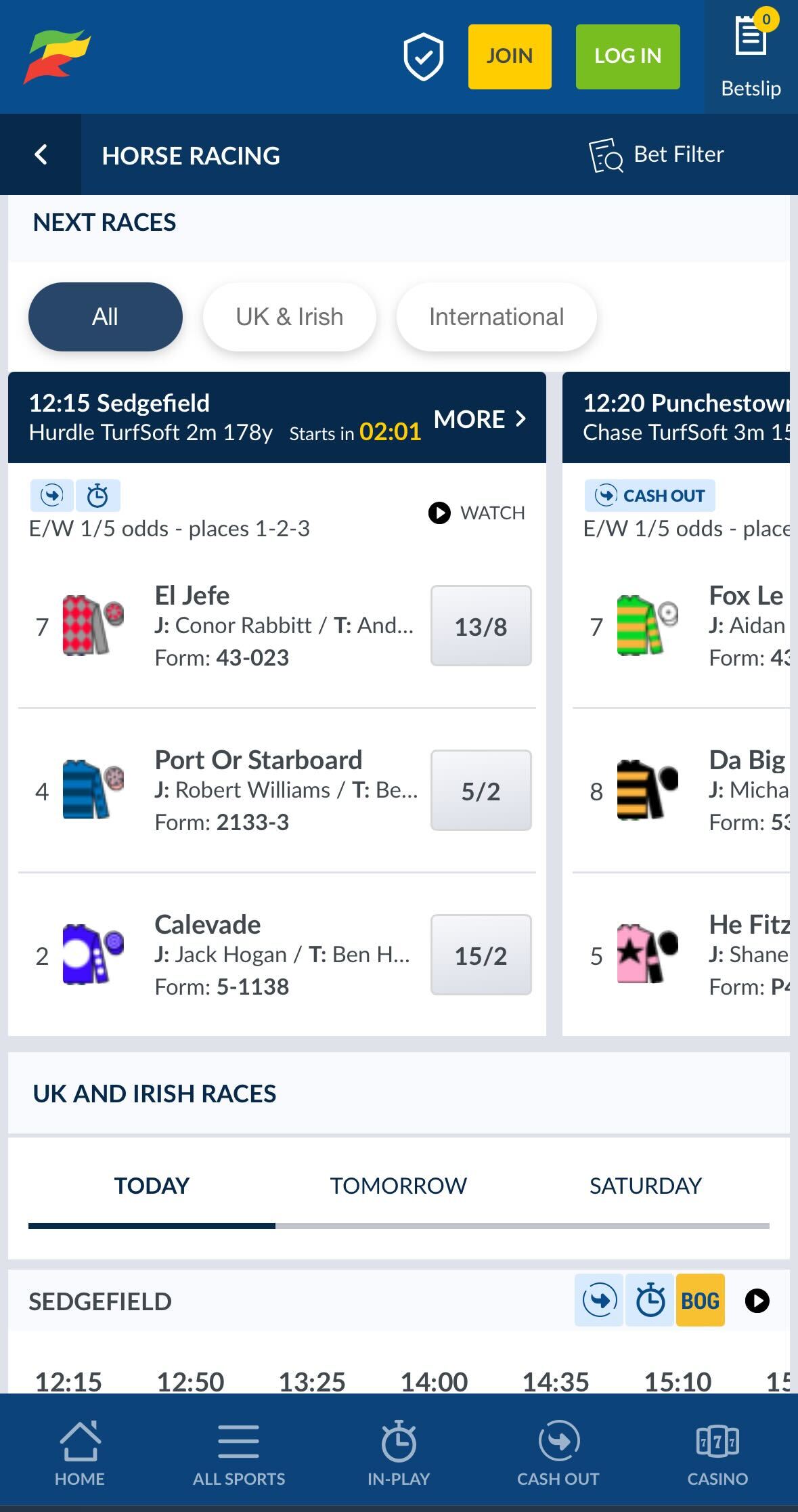This screenshot has width=798, height=1512.
Task: Click the secure verification shield icon
Action: click(423, 56)
